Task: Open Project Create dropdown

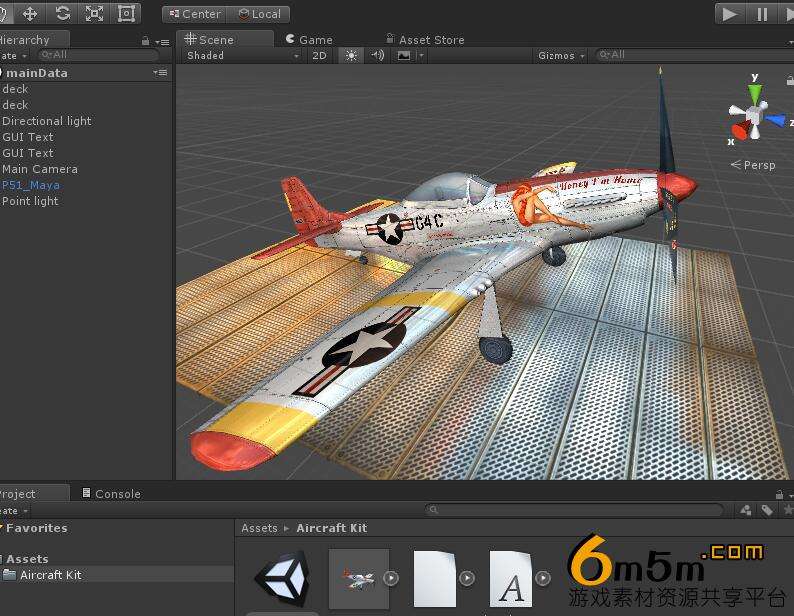Action: [14, 511]
